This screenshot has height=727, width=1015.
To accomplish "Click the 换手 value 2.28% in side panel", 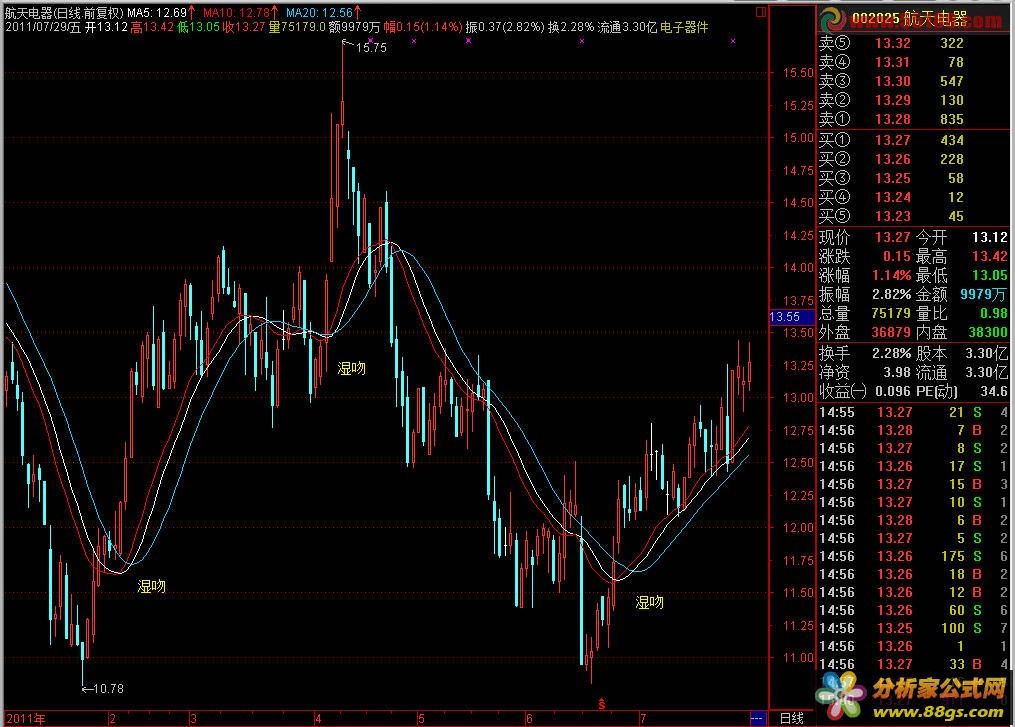I will coord(891,353).
